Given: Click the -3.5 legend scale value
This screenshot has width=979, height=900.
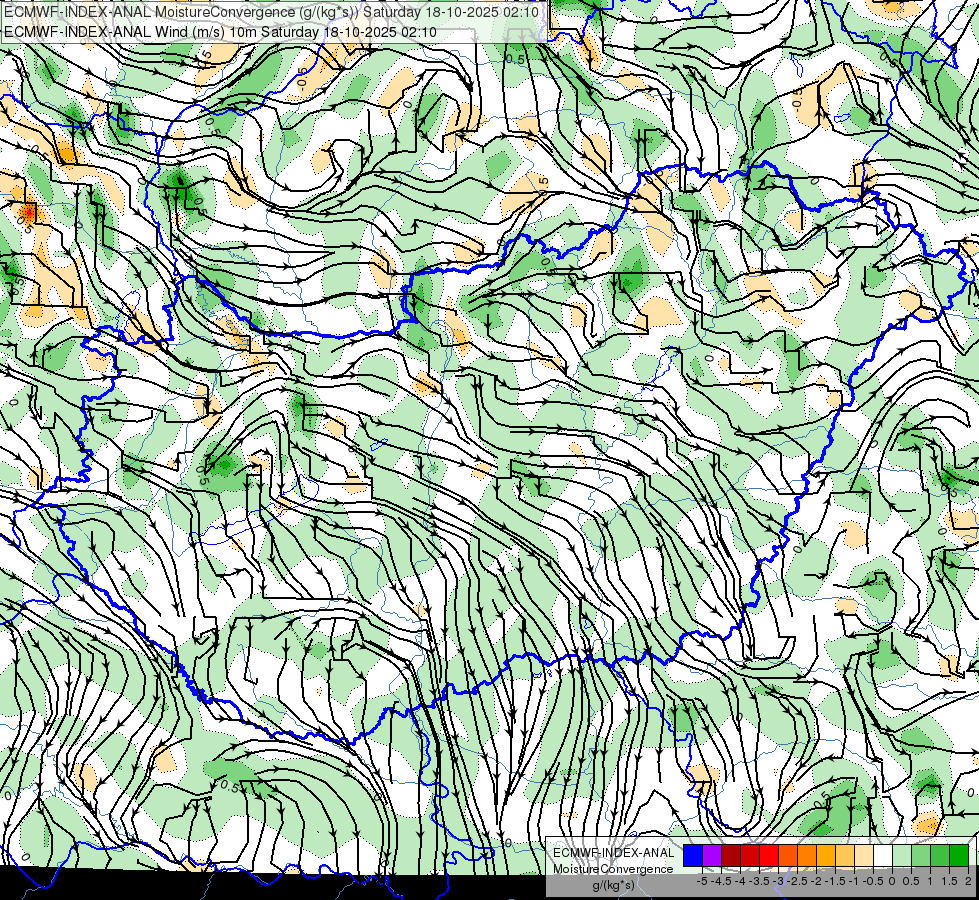Looking at the screenshot, I should point(759,881).
